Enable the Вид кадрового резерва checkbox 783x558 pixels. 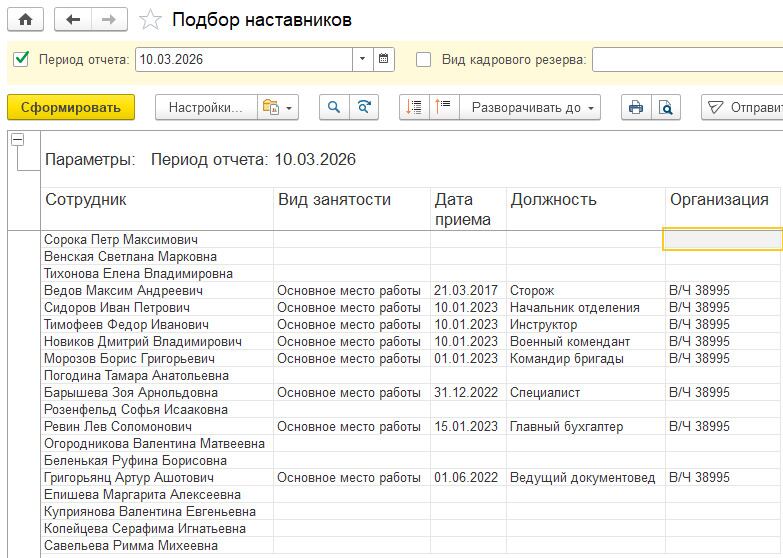click(x=424, y=59)
